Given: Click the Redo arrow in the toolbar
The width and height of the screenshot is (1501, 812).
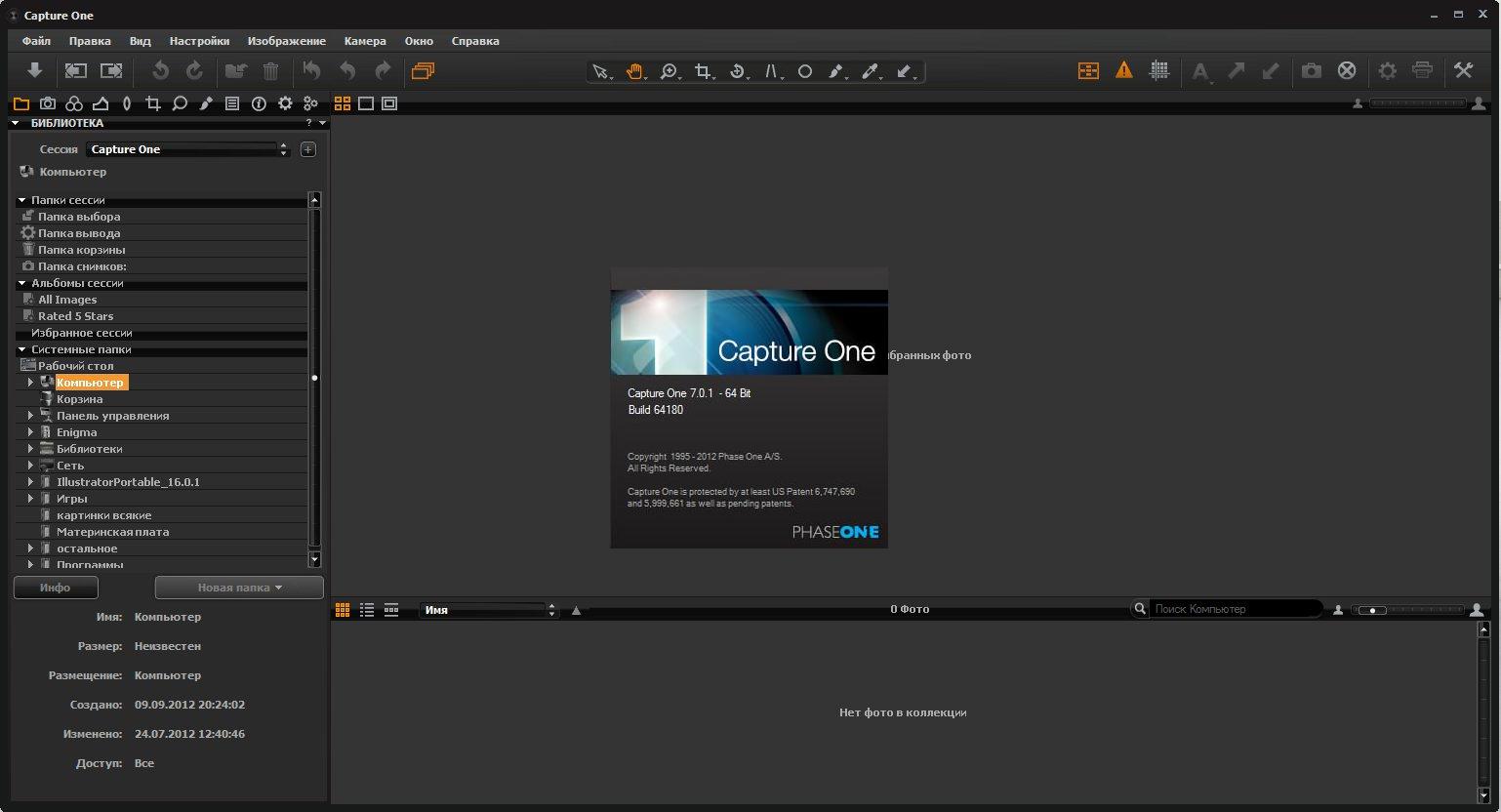Looking at the screenshot, I should tap(383, 70).
